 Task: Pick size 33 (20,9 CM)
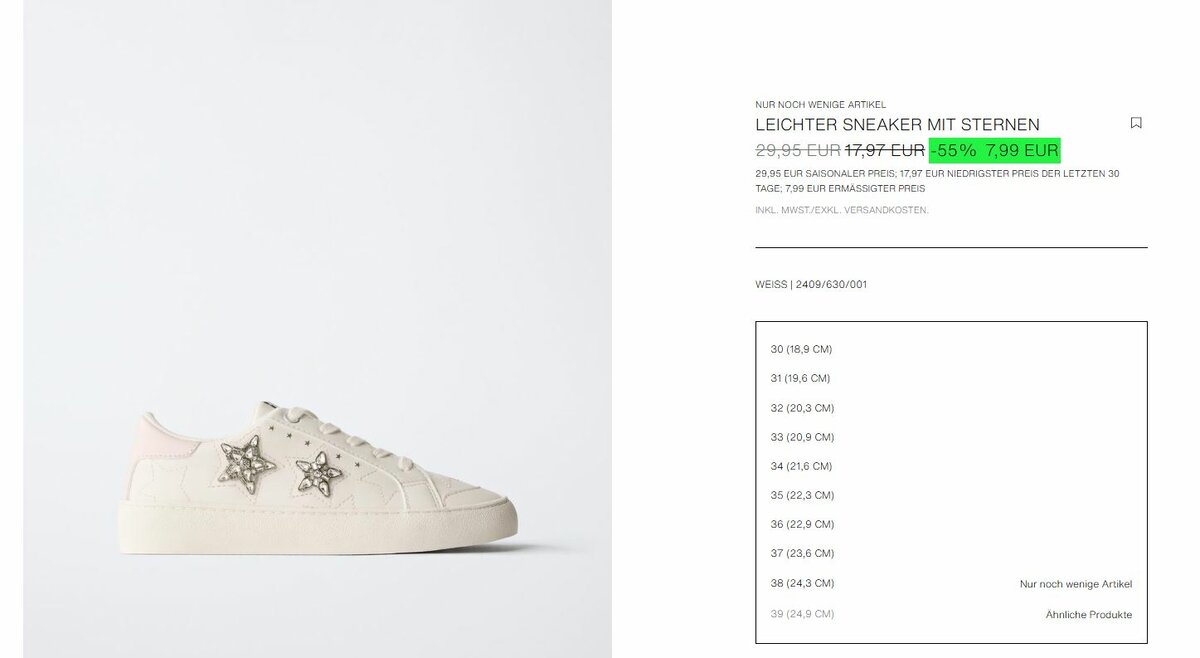(951, 437)
